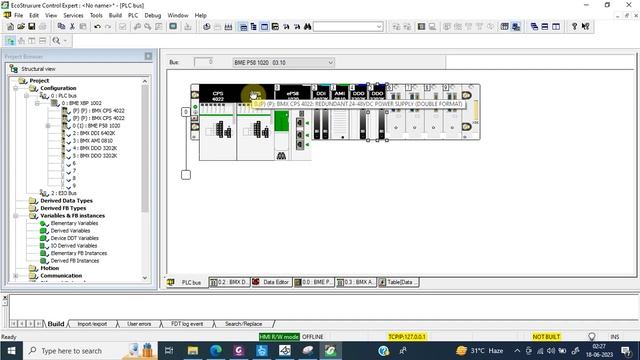Click the binoculars search icon
The image size is (640, 360).
pos(308,27)
